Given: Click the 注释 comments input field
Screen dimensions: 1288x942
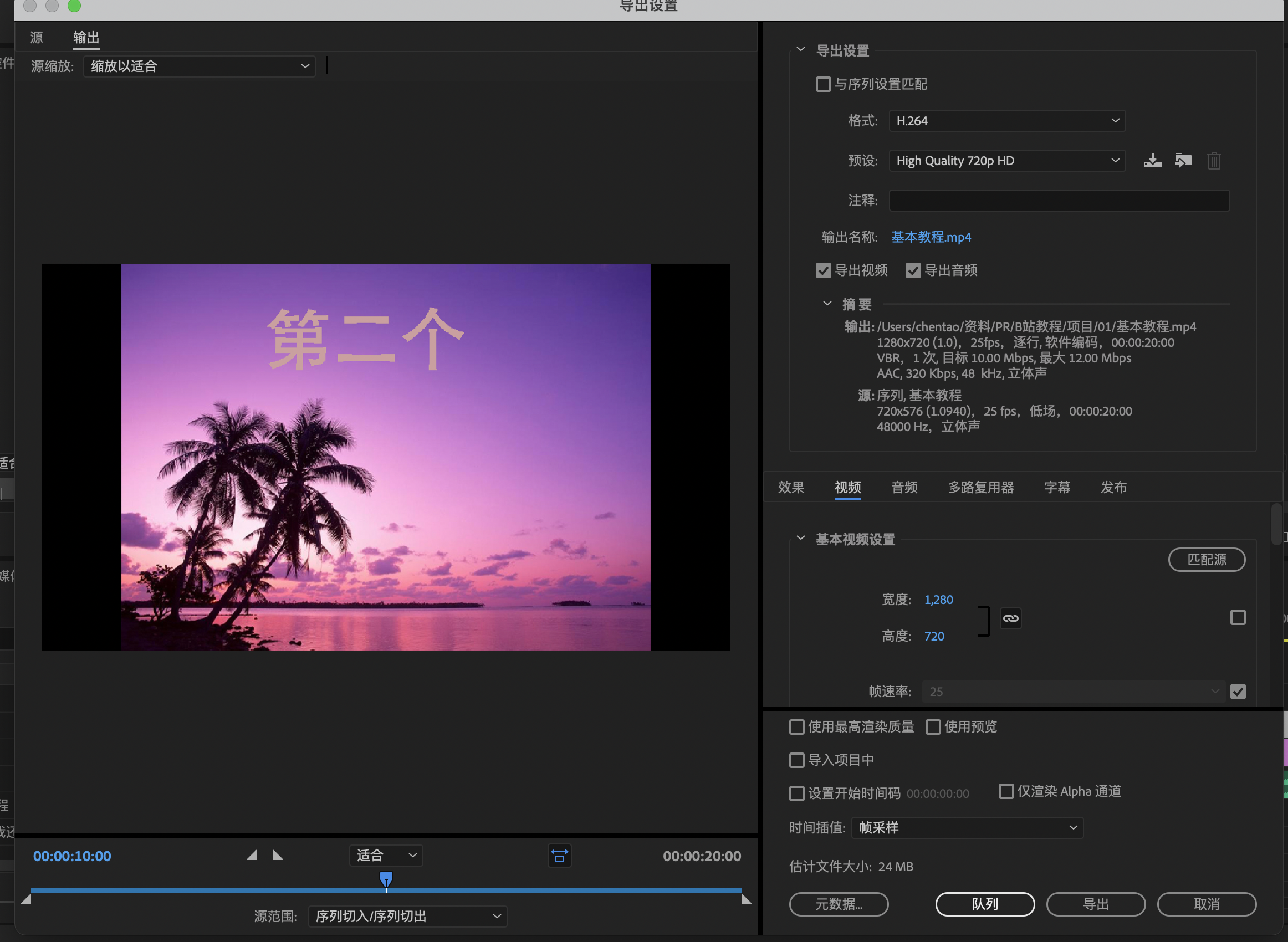Looking at the screenshot, I should pyautogui.click(x=1059, y=201).
